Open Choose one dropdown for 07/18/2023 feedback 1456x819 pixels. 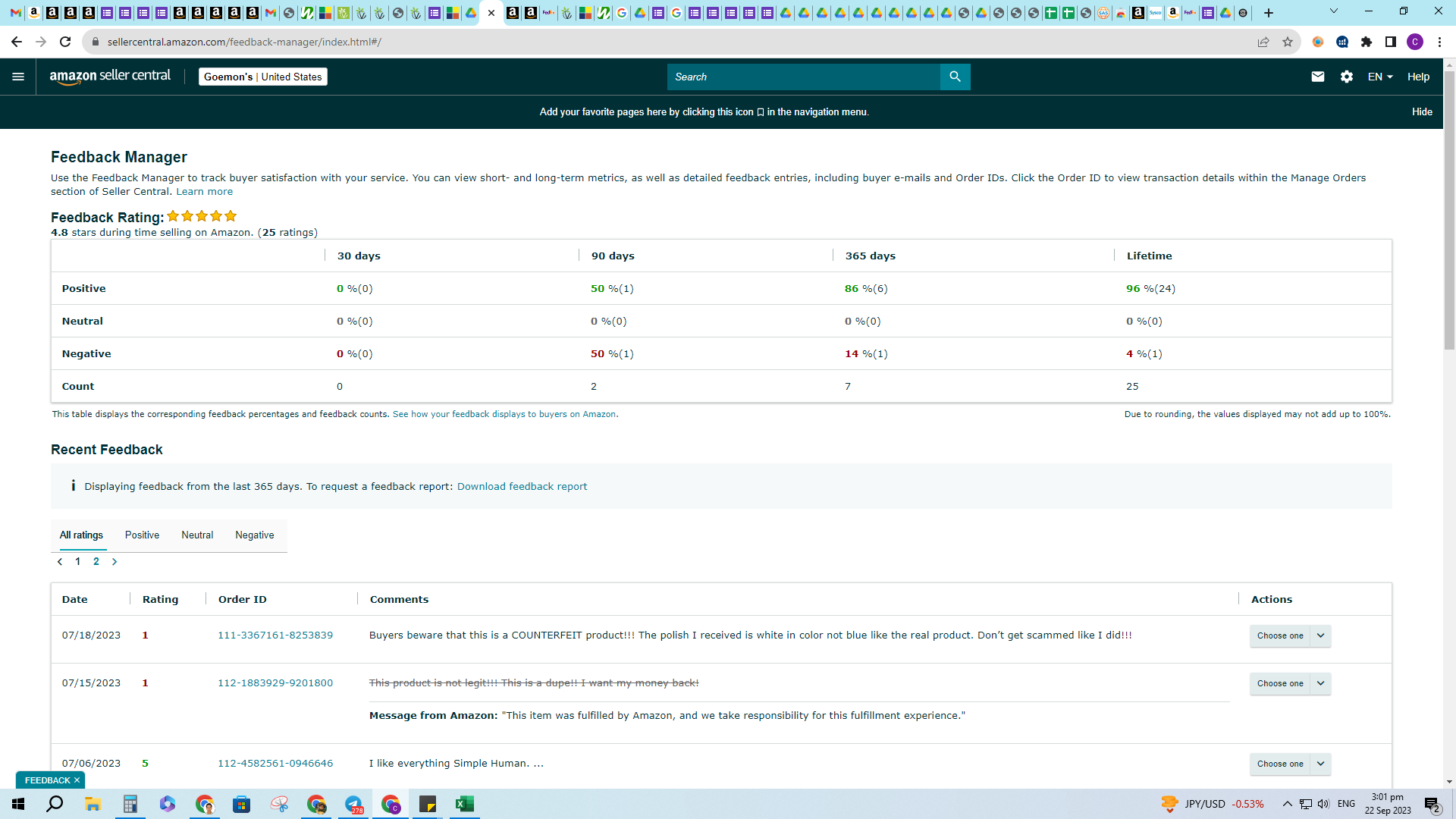pos(1290,635)
